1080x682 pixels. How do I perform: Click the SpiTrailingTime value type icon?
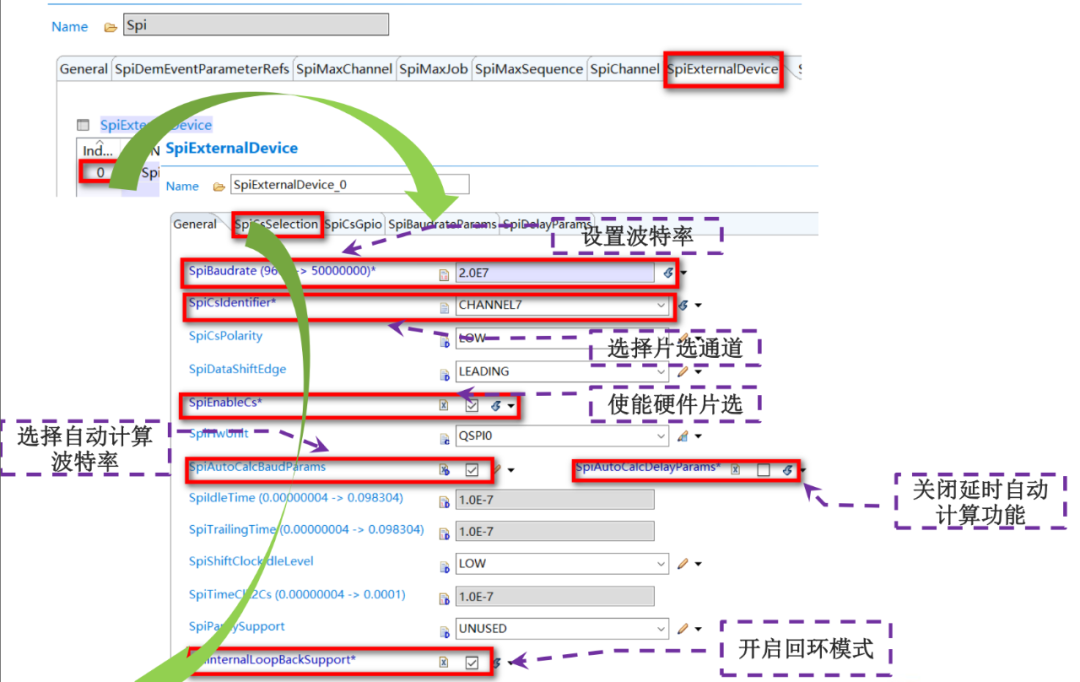(444, 534)
